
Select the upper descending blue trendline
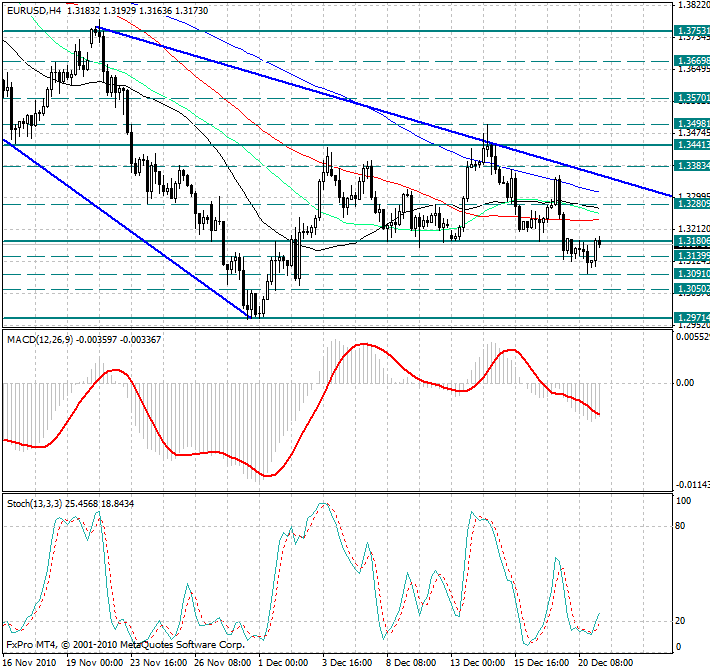click(384, 112)
